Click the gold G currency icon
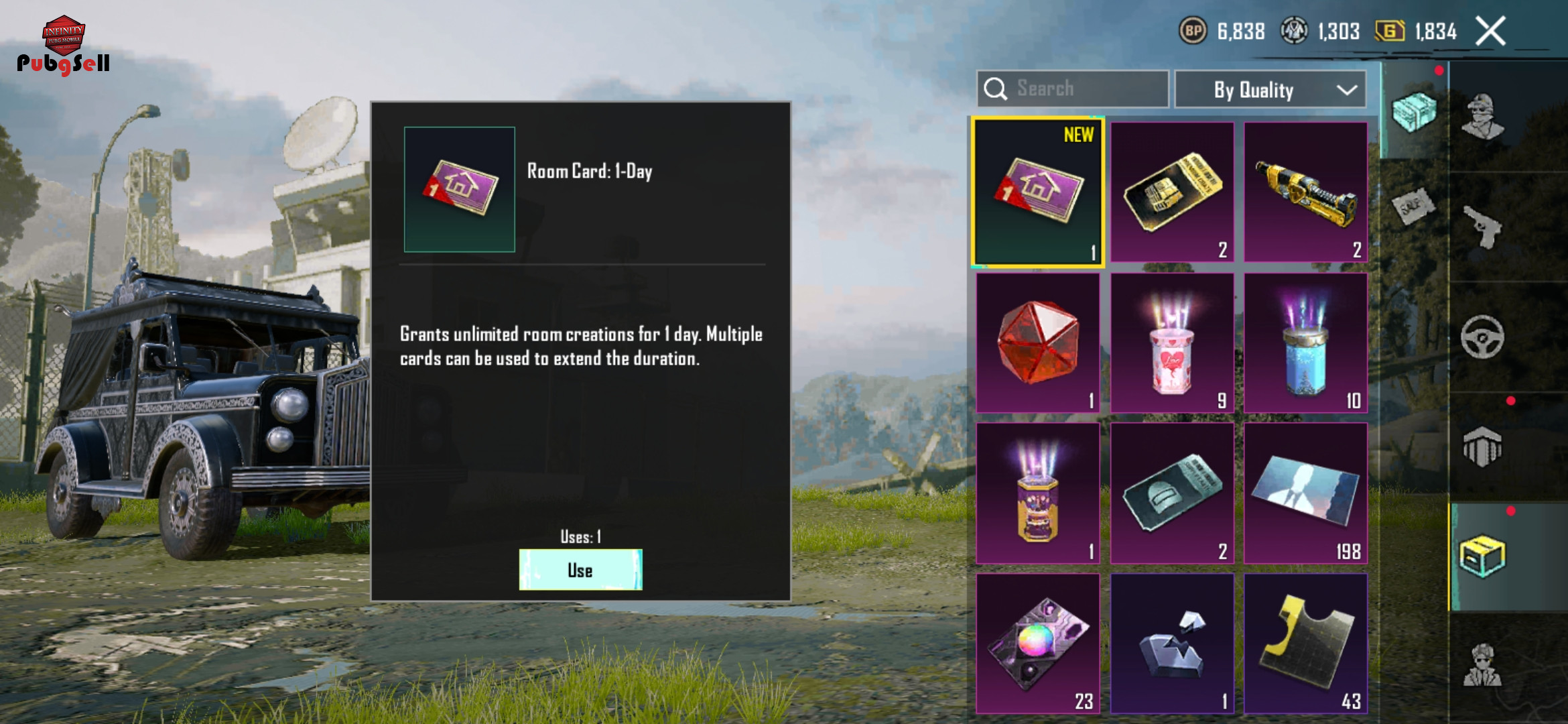The image size is (1568, 724). [1390, 31]
